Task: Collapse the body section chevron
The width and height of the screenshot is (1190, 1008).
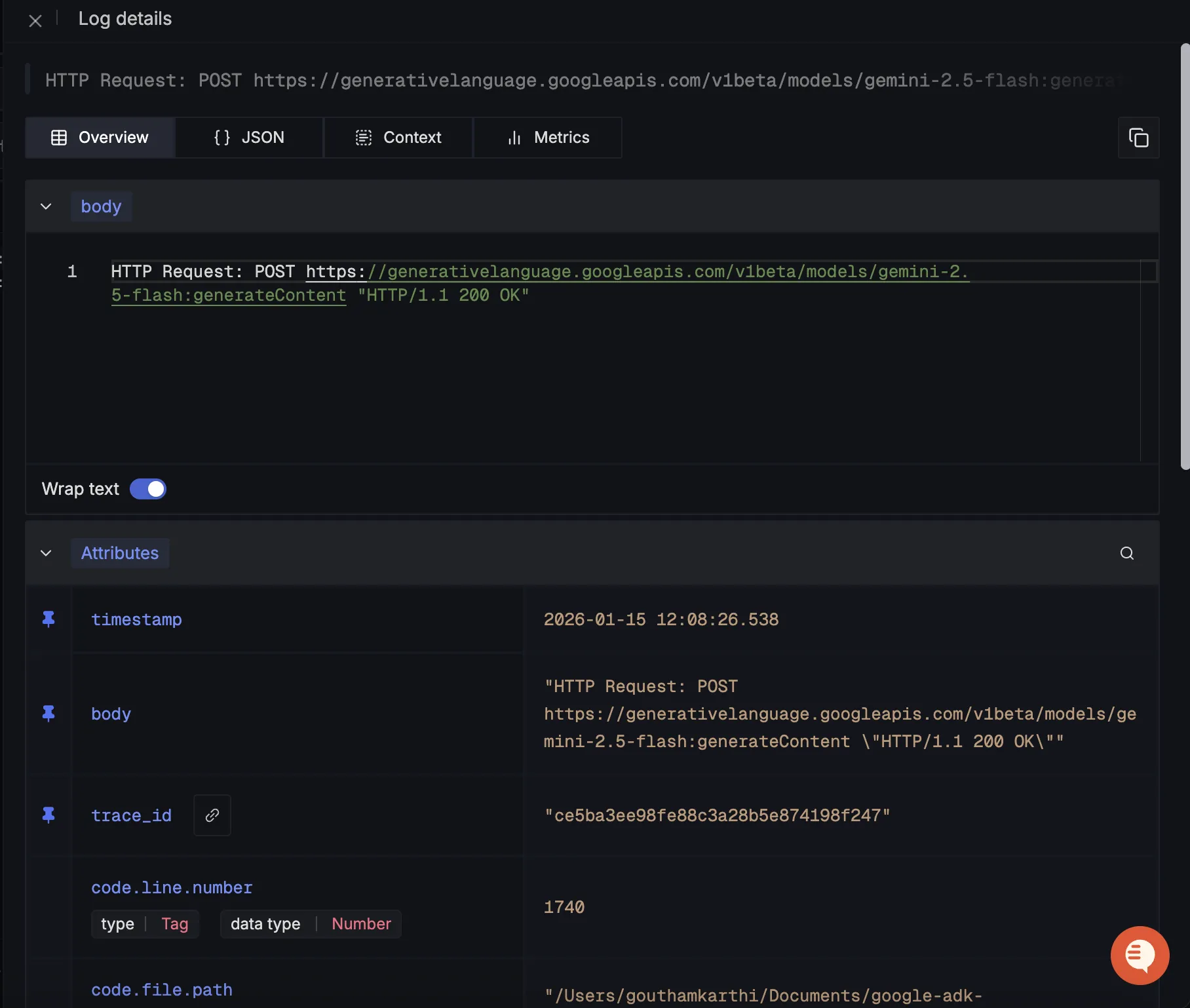Action: pyautogui.click(x=46, y=206)
